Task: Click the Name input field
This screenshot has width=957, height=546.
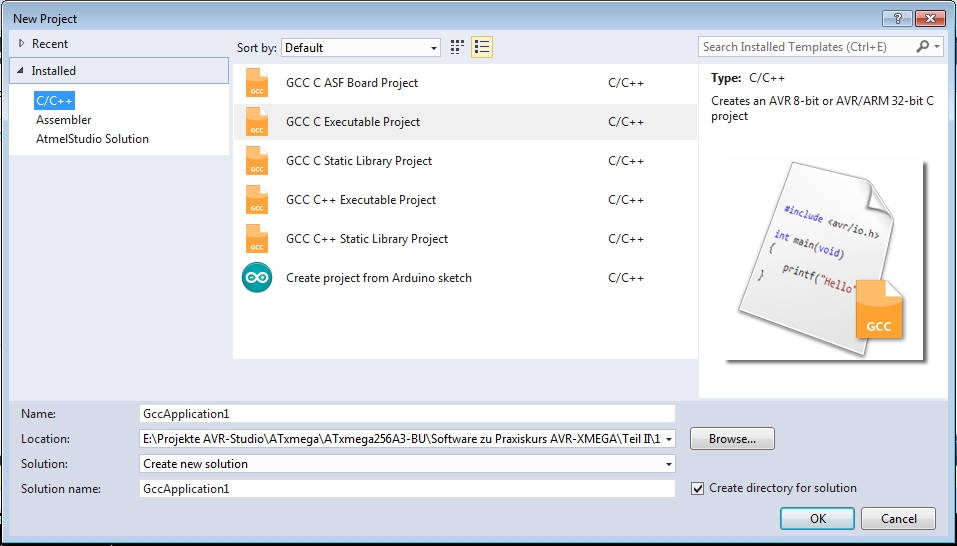Action: coord(407,414)
